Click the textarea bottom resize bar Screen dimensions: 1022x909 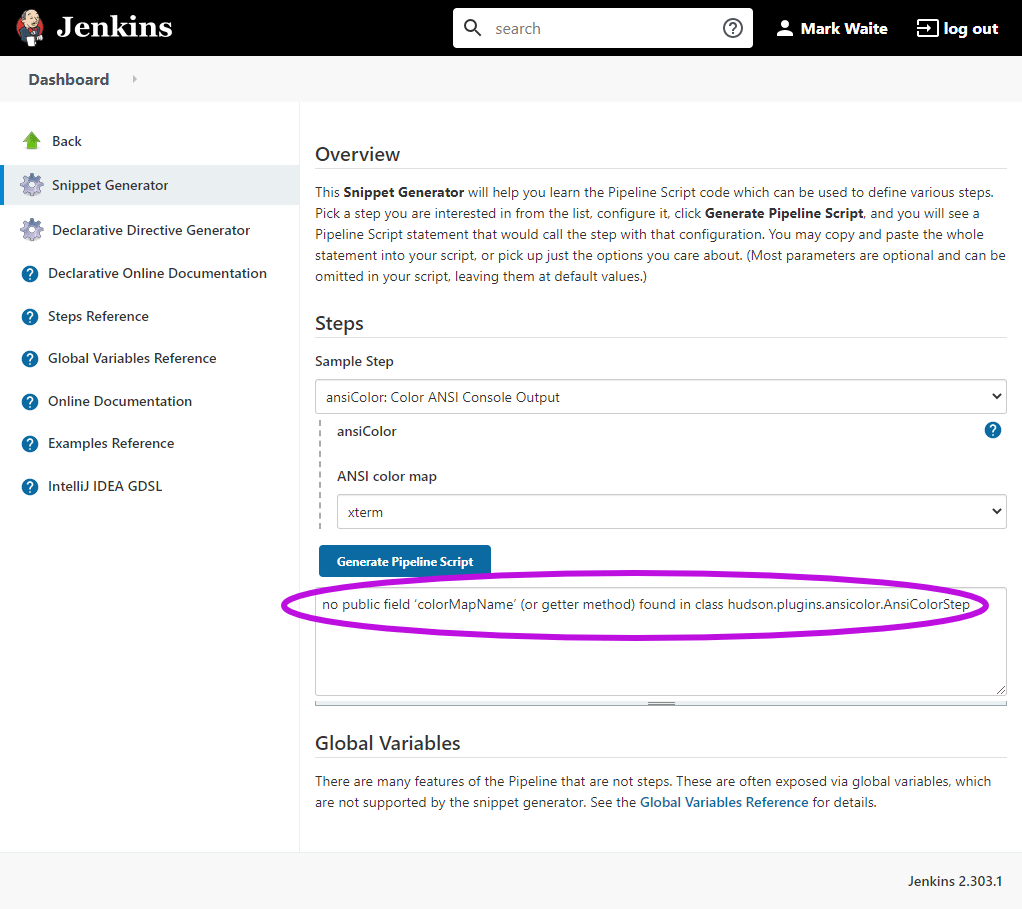(x=660, y=703)
